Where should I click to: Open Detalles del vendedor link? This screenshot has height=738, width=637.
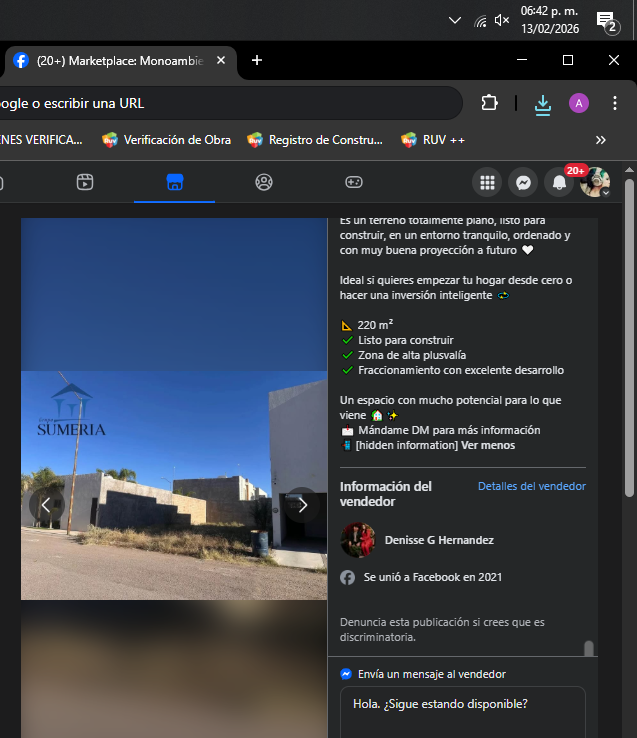coord(532,486)
